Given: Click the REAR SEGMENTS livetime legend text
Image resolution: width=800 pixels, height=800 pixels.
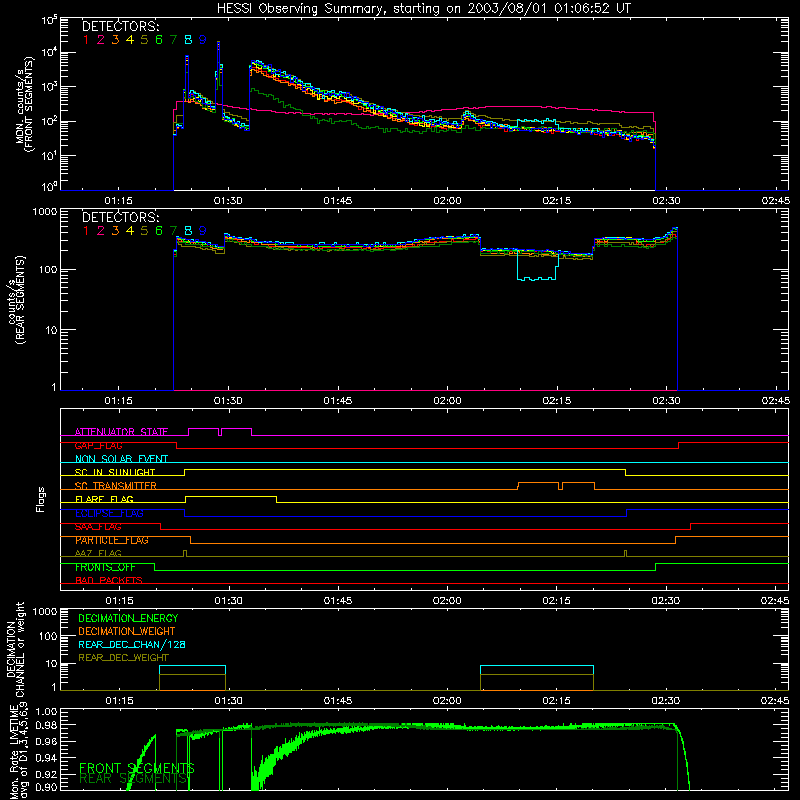Looking at the screenshot, I should (134, 779).
